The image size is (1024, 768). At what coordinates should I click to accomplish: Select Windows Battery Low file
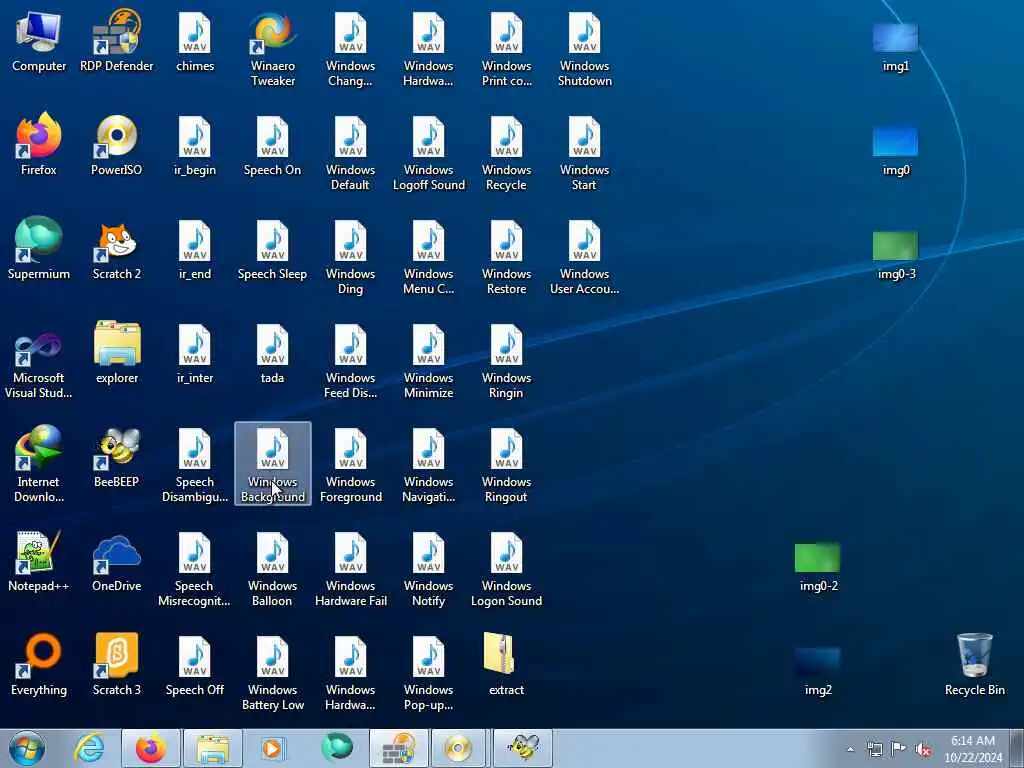[272, 673]
